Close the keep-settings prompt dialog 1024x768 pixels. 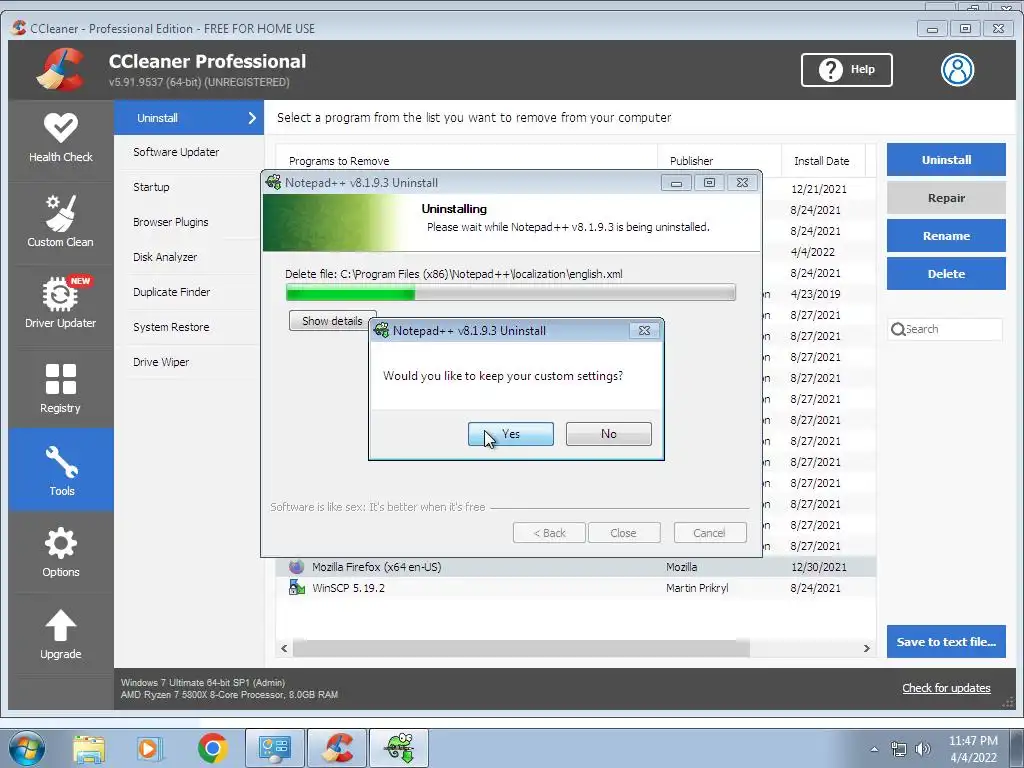[645, 330]
